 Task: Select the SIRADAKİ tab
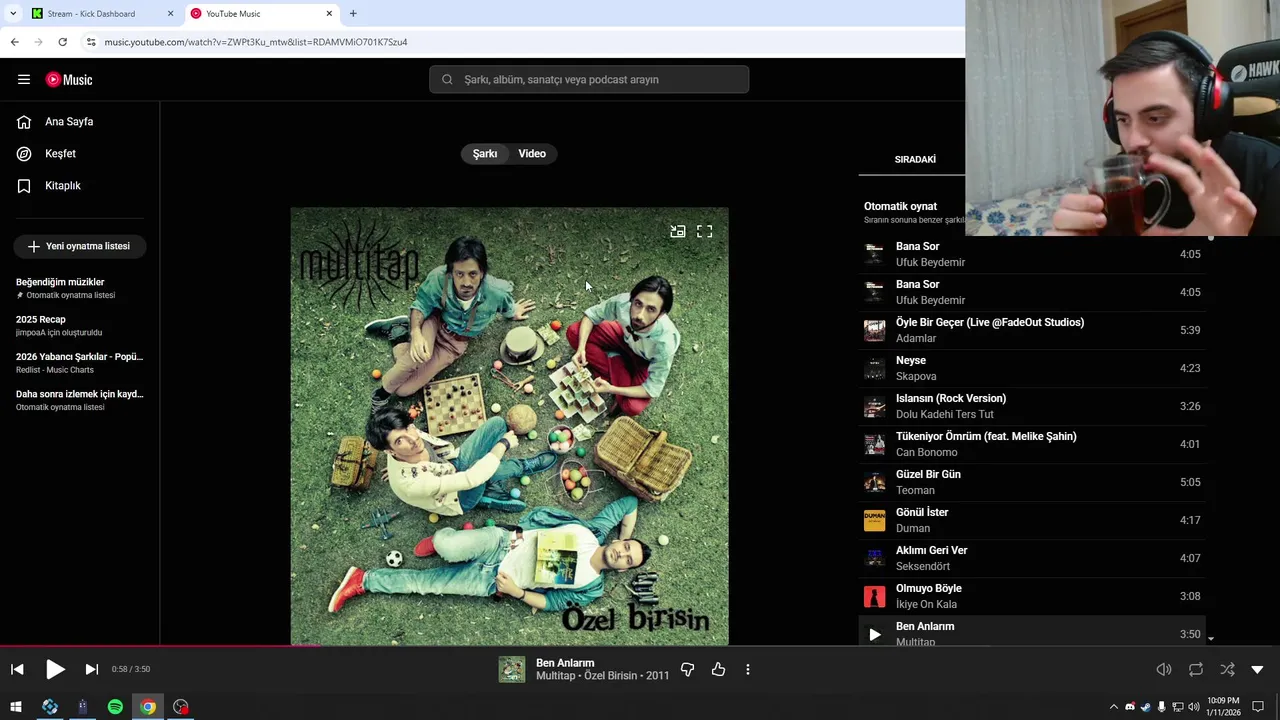pos(915,159)
